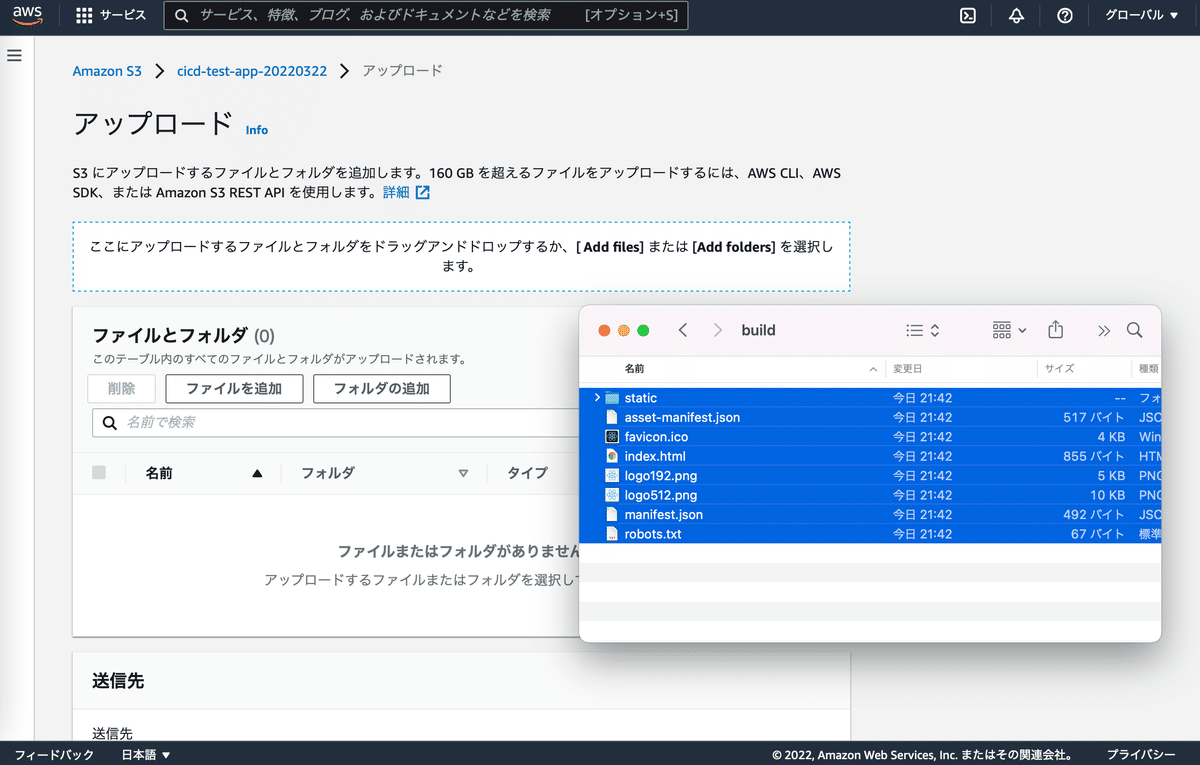
Task: Click the favicon.ico file icon
Action: click(613, 437)
